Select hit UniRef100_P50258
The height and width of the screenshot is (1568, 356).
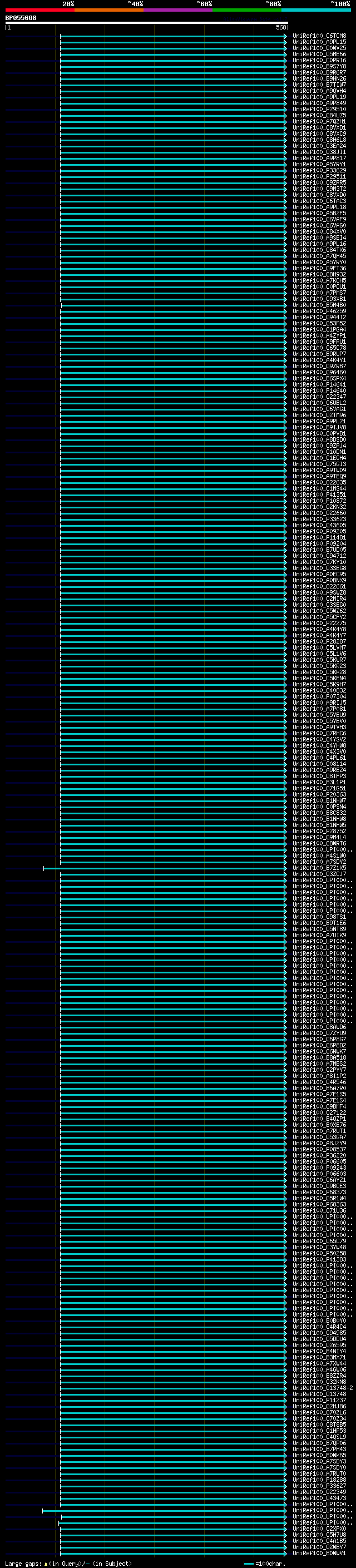[319, 1253]
